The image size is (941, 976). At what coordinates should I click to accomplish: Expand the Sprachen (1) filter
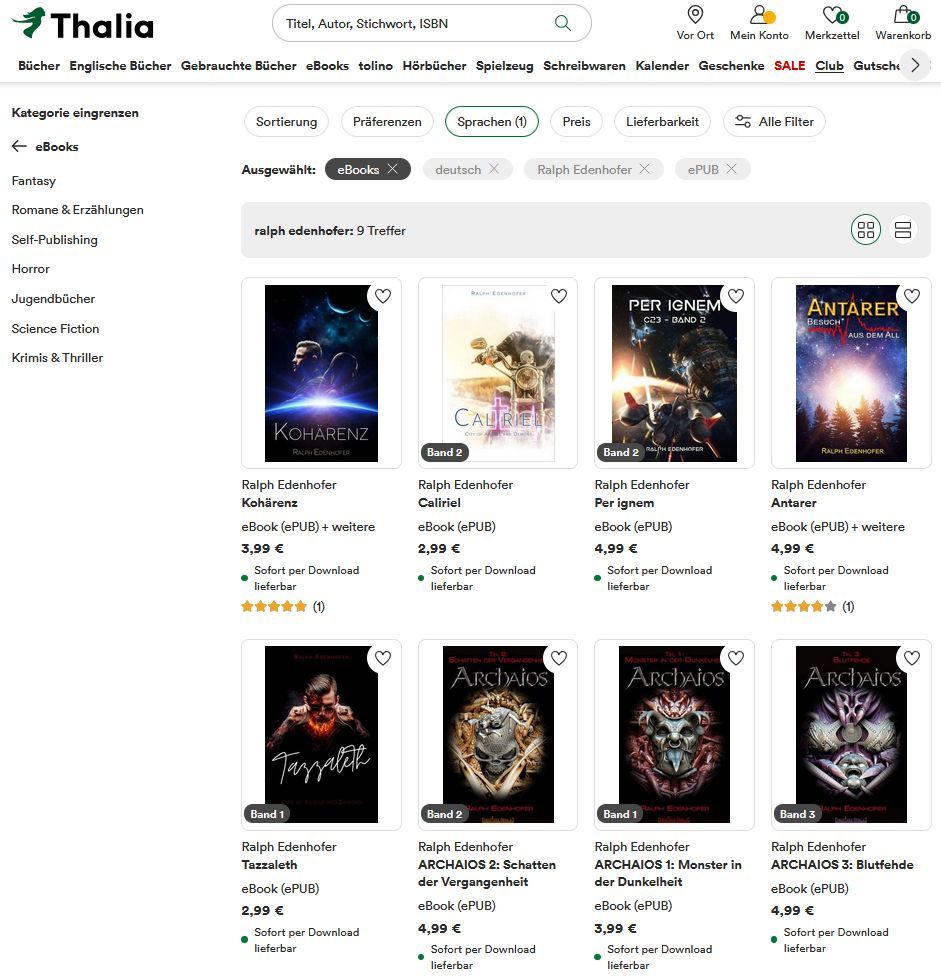492,121
